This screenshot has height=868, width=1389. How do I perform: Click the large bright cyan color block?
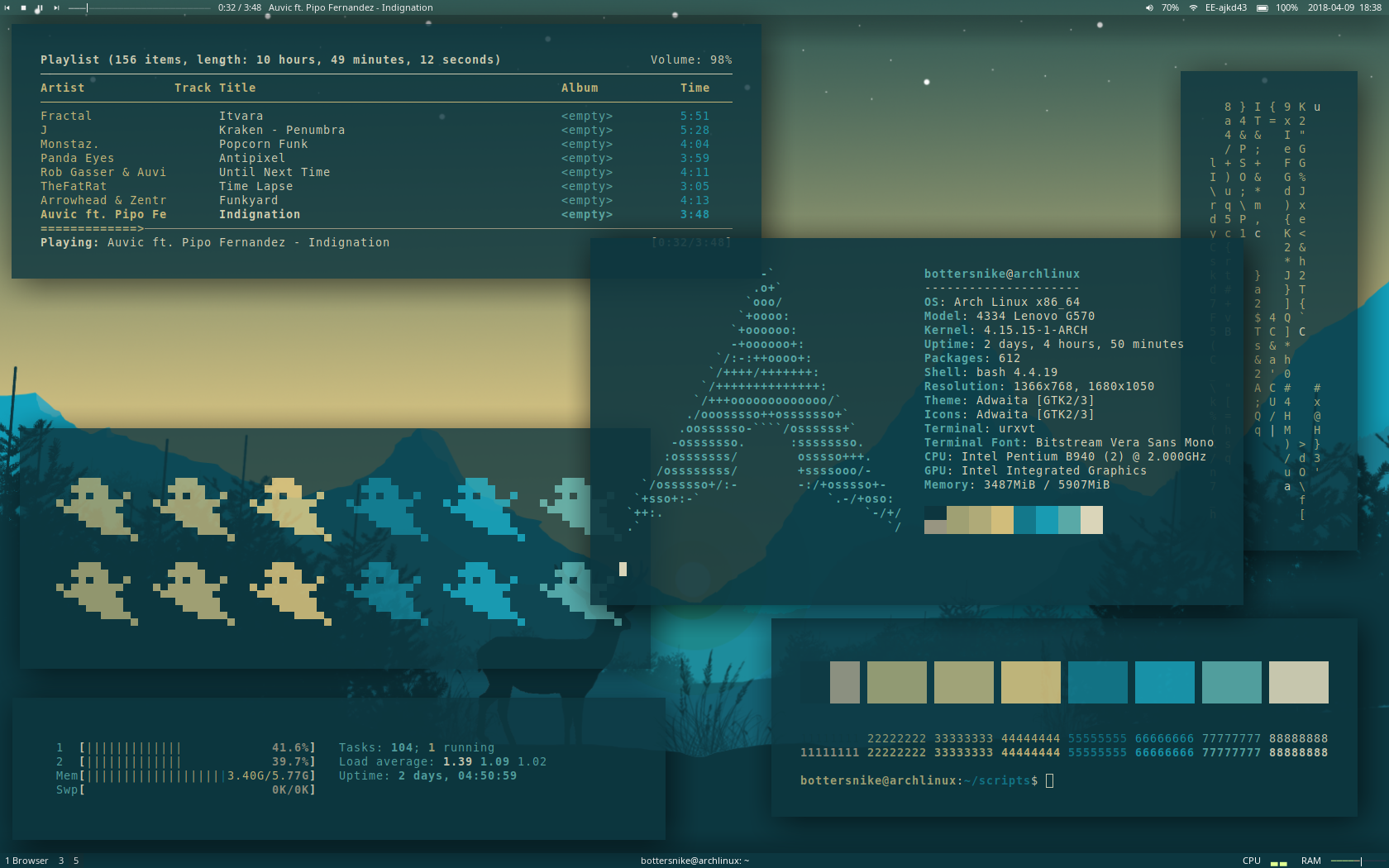[x=1165, y=682]
